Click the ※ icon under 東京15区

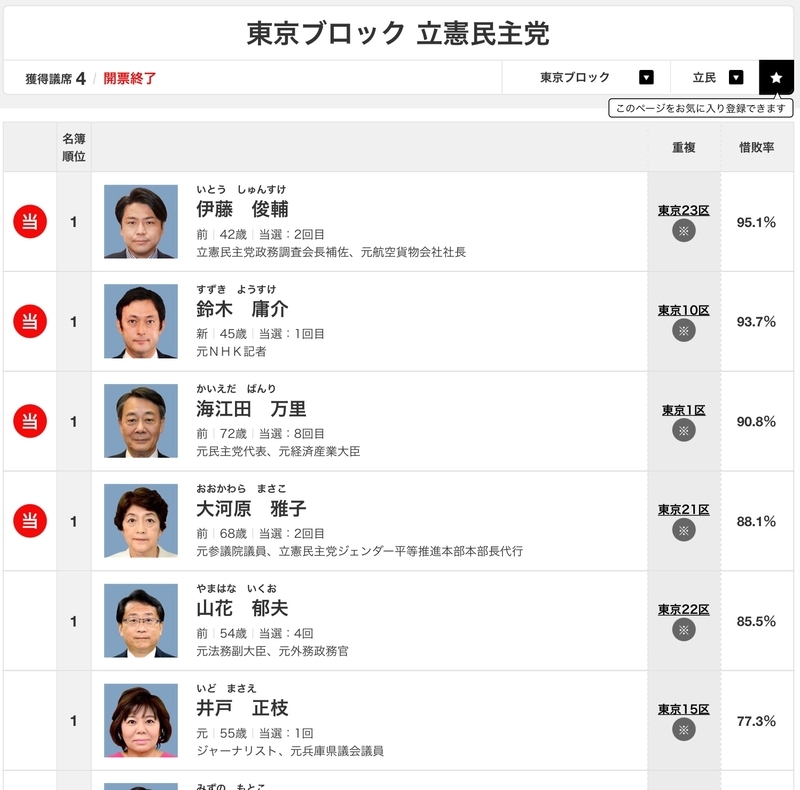pyautogui.click(x=684, y=730)
